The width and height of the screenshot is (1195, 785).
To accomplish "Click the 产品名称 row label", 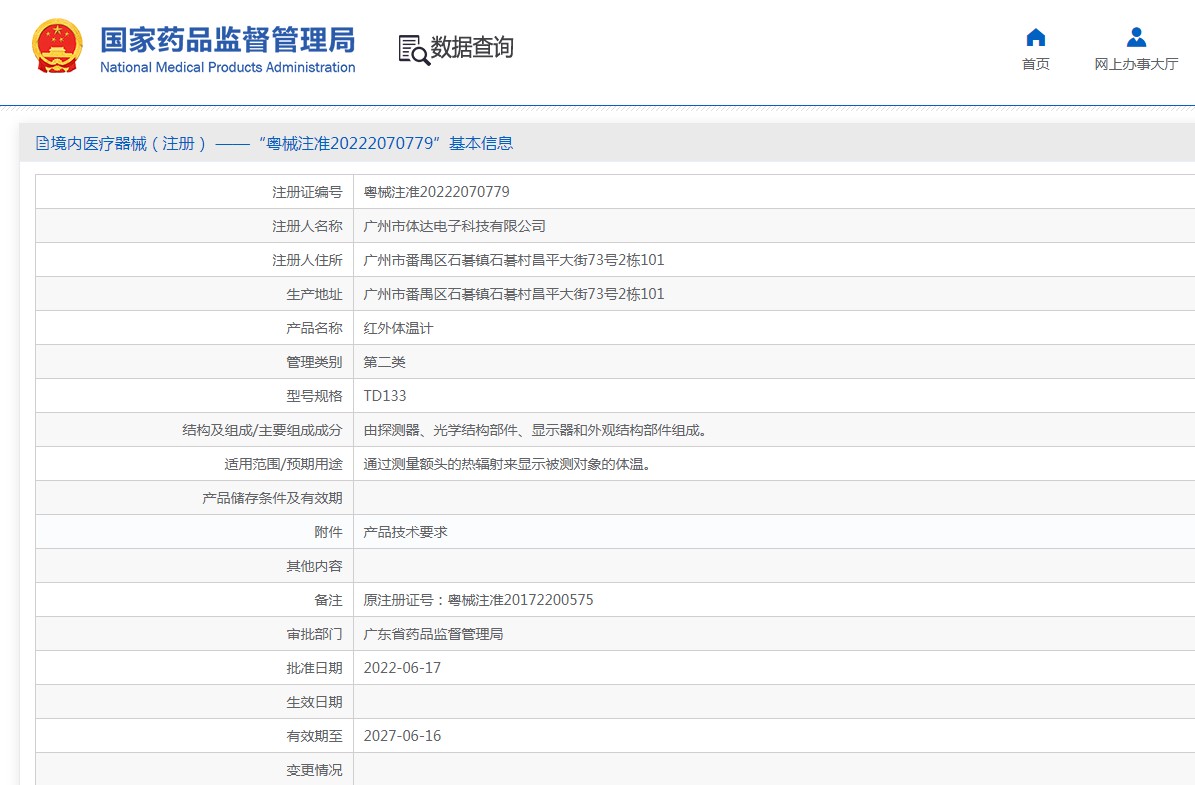I will point(314,328).
